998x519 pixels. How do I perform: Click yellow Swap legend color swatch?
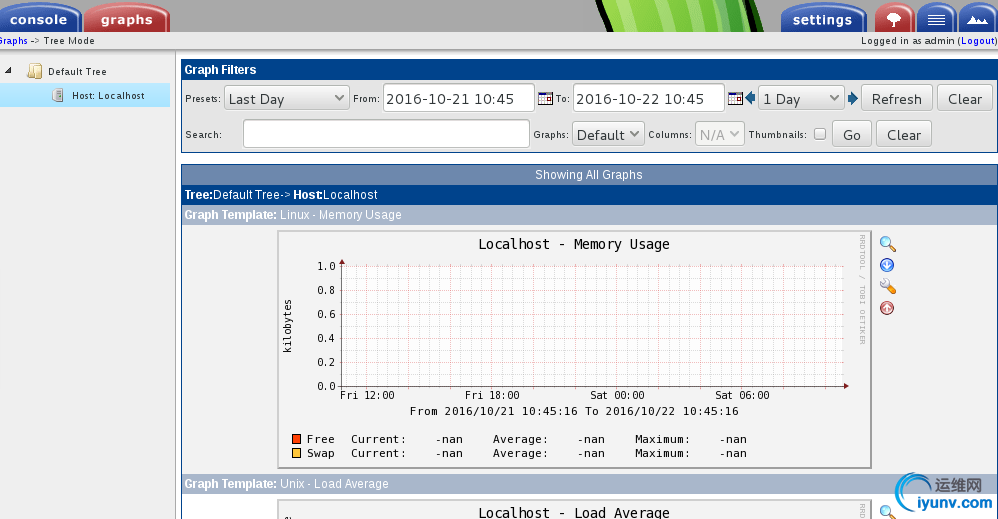point(296,453)
